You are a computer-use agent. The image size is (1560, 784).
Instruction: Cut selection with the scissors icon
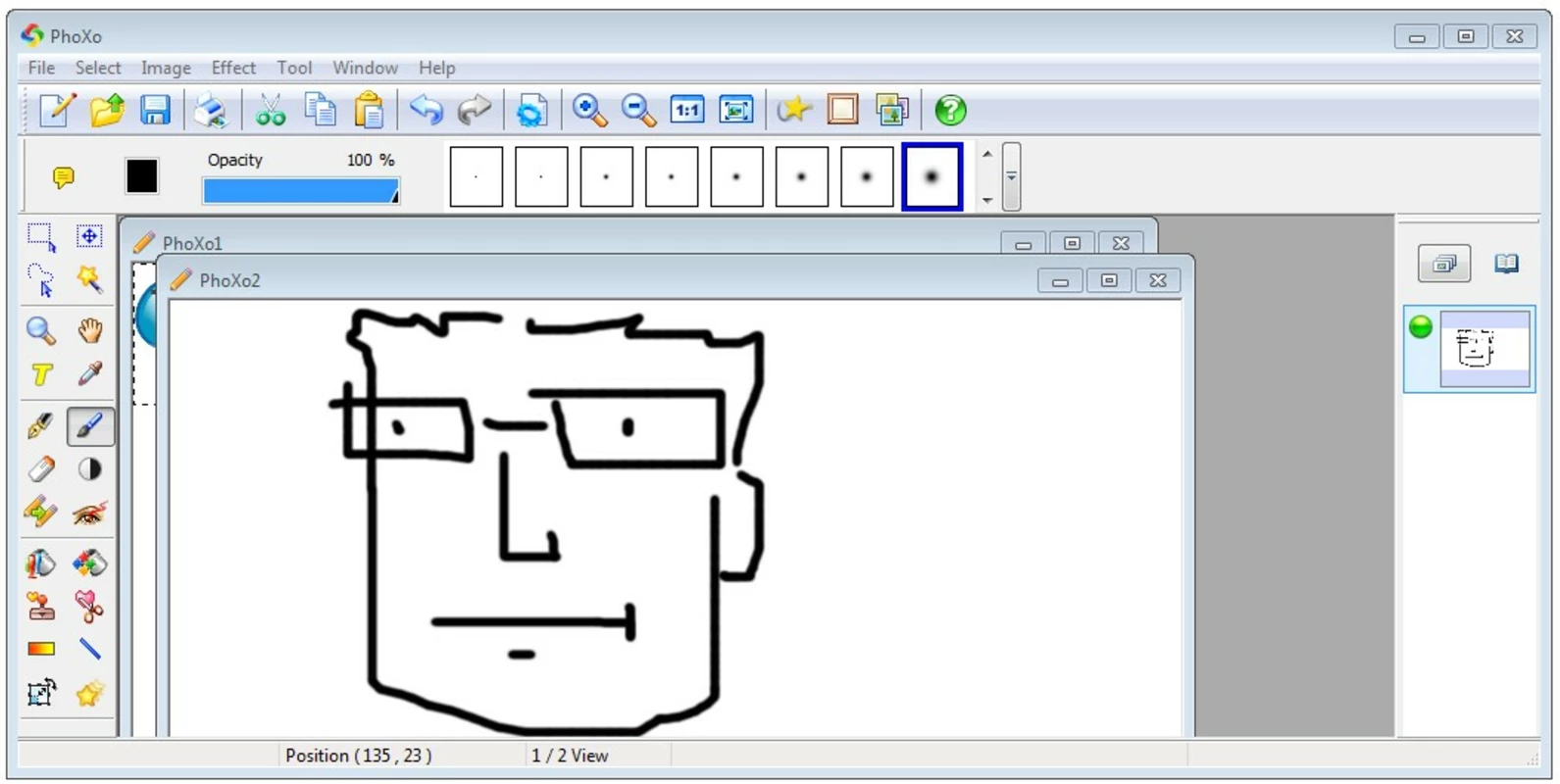[x=270, y=110]
